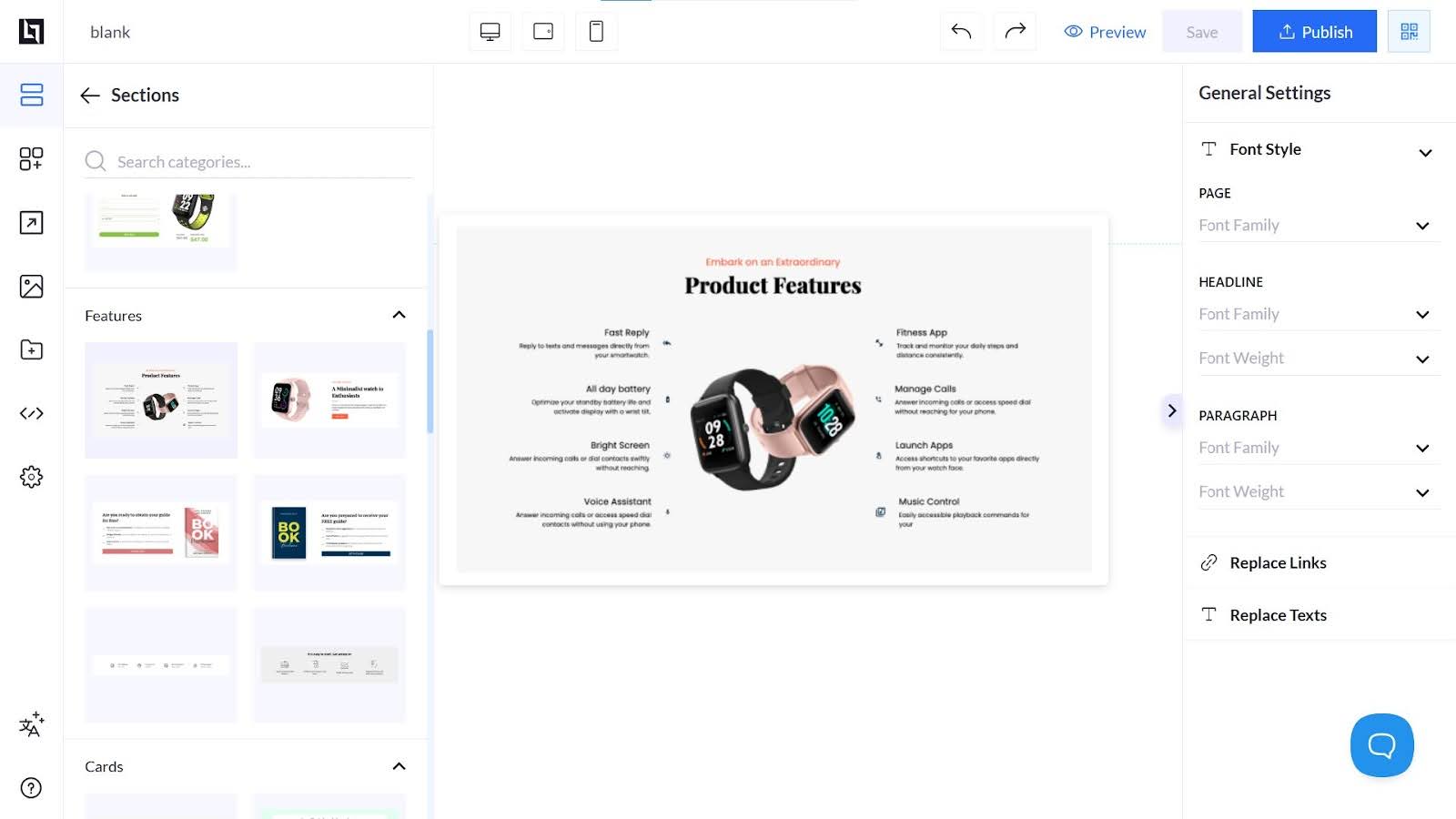The height and width of the screenshot is (819, 1456).
Task: Switch to tablet view
Action: [x=543, y=32]
